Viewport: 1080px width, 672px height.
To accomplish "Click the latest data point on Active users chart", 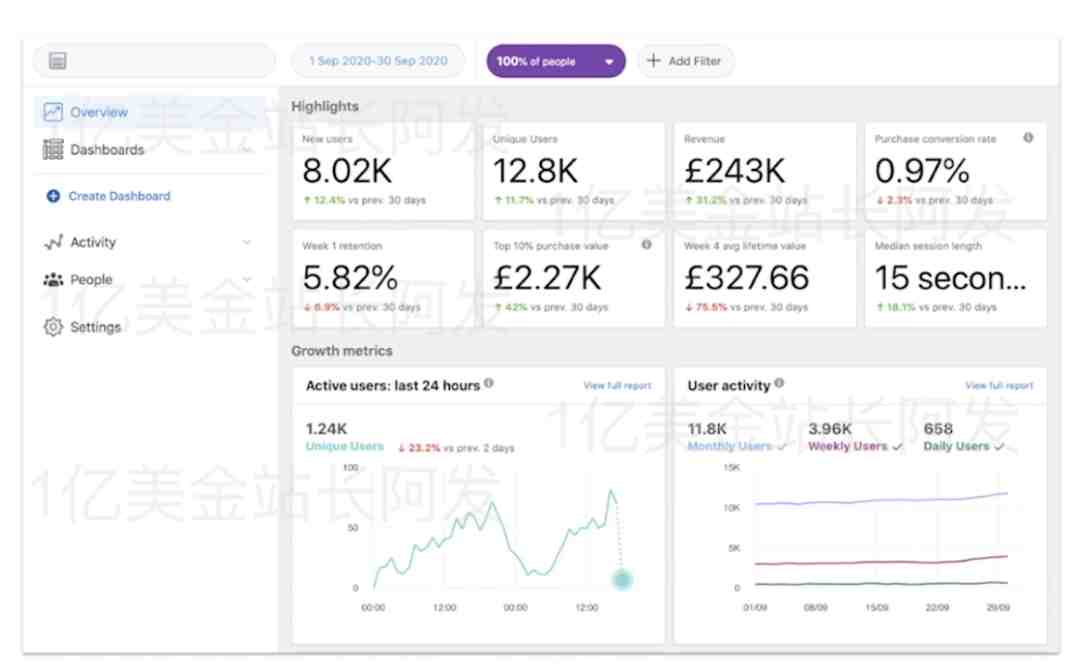I will 622,580.
